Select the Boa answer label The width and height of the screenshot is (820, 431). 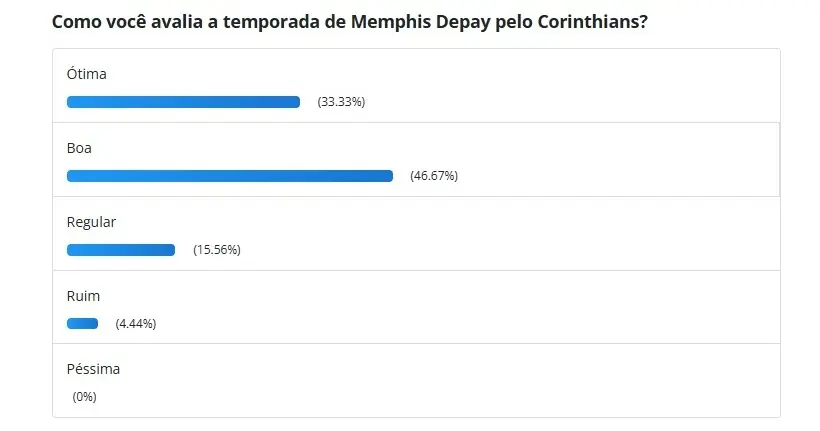[79, 148]
